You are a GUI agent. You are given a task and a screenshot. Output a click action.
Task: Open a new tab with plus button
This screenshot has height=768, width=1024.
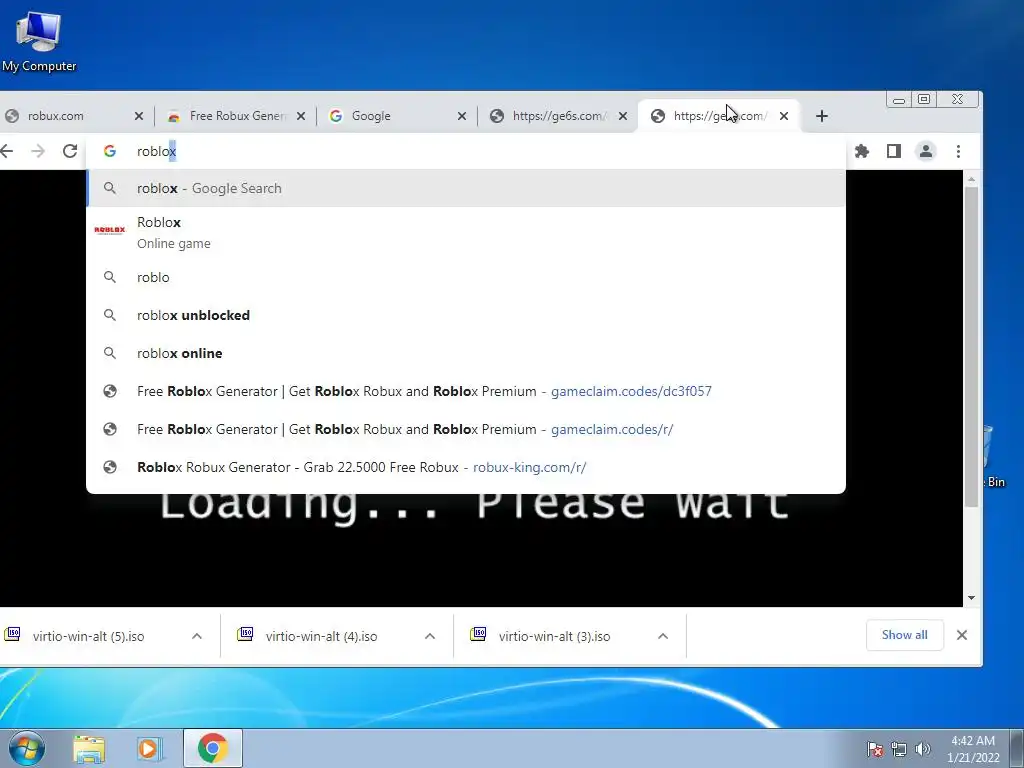click(x=822, y=116)
